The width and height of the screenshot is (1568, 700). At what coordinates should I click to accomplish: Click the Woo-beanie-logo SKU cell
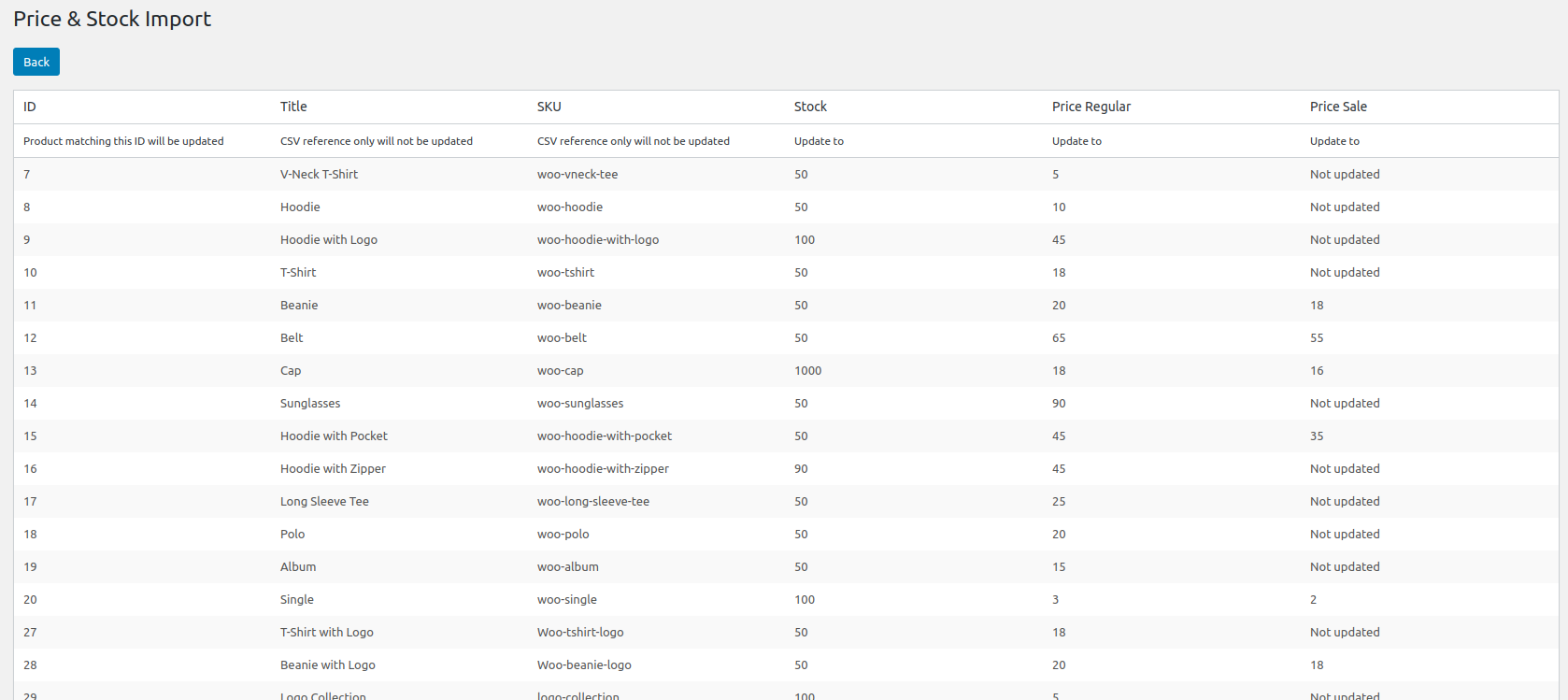[x=584, y=664]
